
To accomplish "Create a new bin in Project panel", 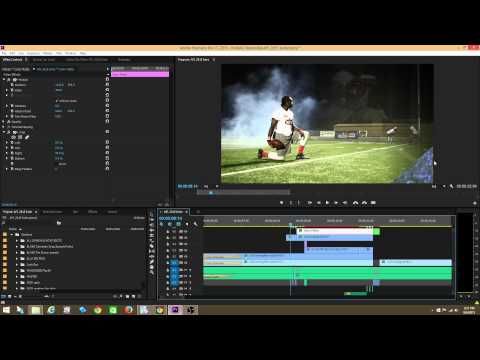I will pyautogui.click(x=127, y=296).
